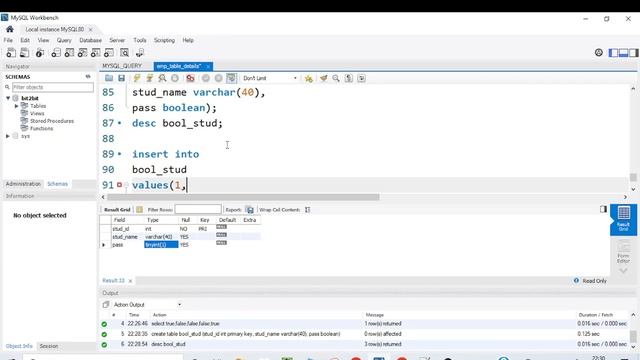This screenshot has height=360, width=640.
Task: Click the chevron below Form Editor
Action: [x=623, y=270]
